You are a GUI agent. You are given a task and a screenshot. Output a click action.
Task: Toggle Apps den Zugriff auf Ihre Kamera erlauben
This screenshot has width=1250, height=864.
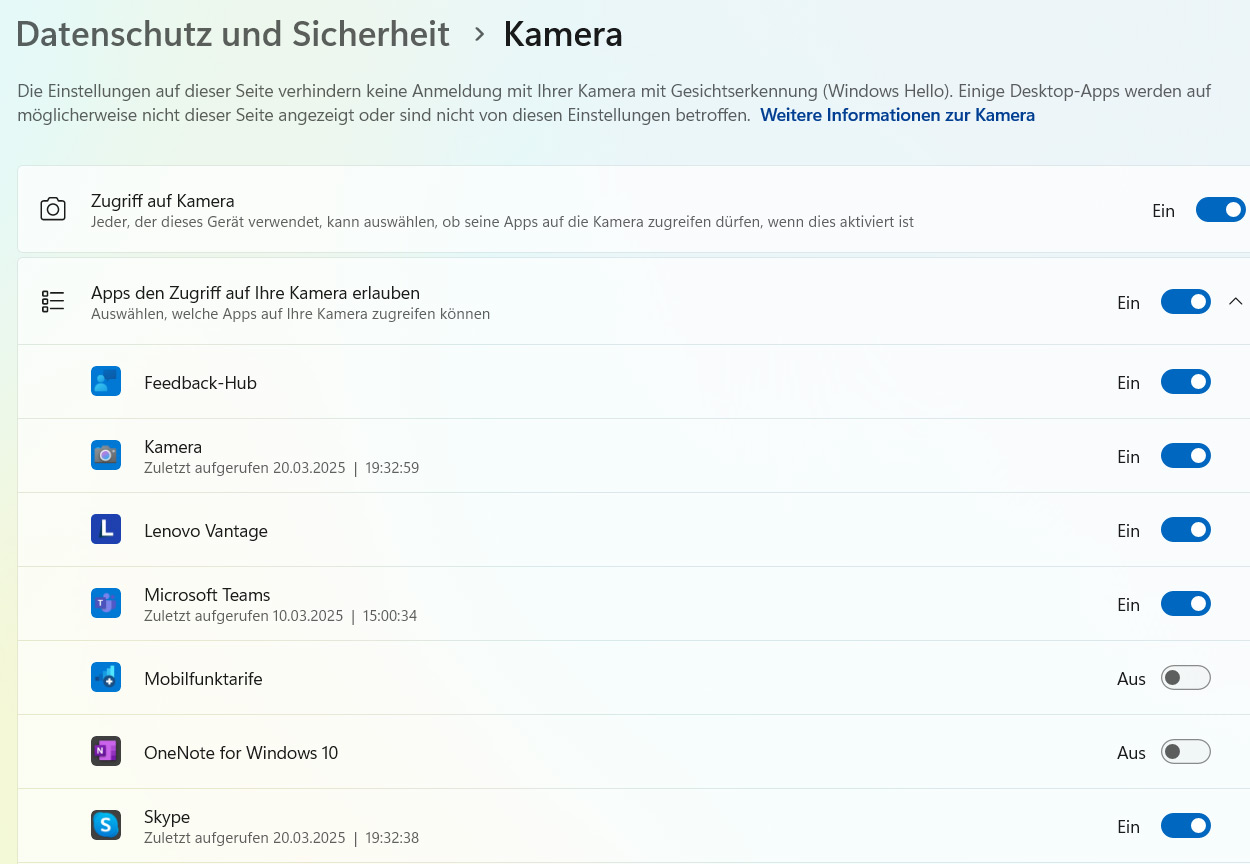point(1186,302)
